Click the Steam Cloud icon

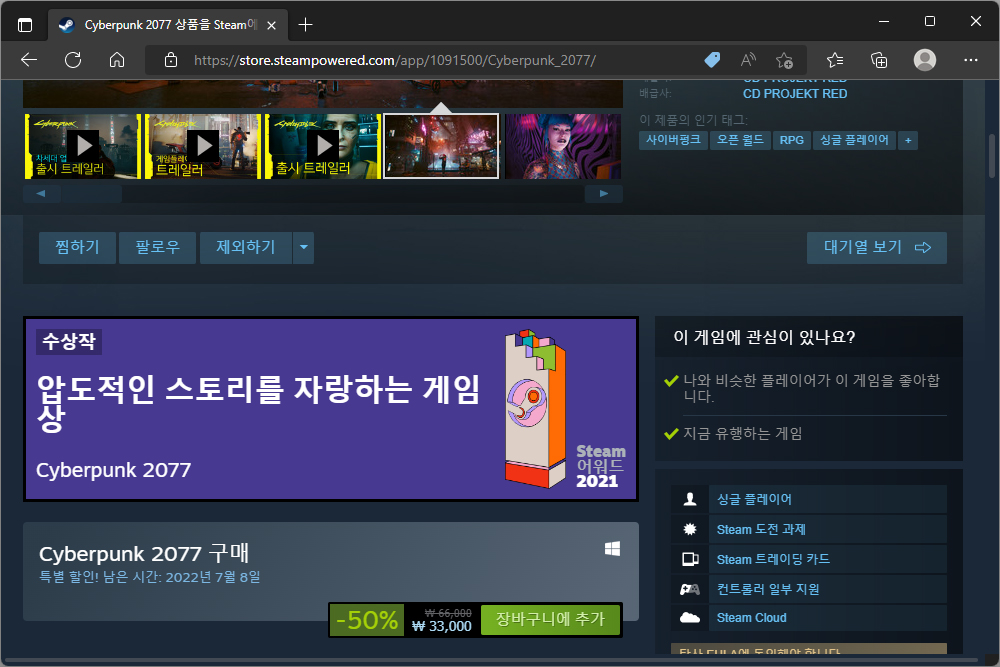pos(690,618)
